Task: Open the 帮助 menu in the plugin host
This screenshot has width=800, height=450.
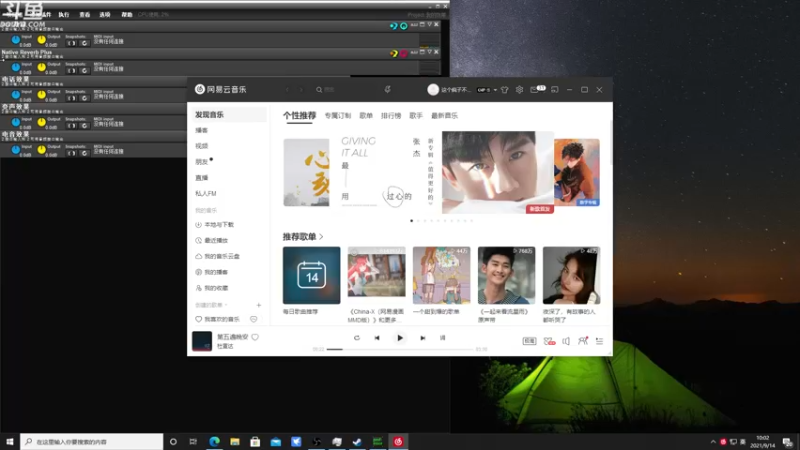Action: [127, 15]
